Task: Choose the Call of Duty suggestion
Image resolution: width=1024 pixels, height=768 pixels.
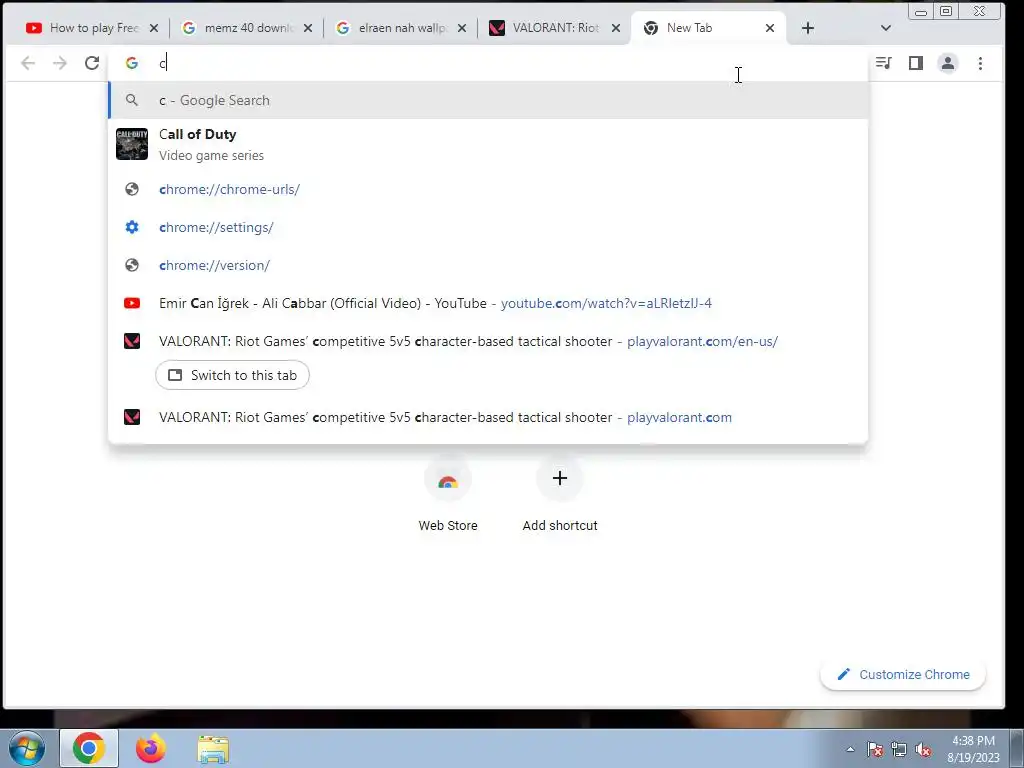Action: pyautogui.click(x=488, y=144)
